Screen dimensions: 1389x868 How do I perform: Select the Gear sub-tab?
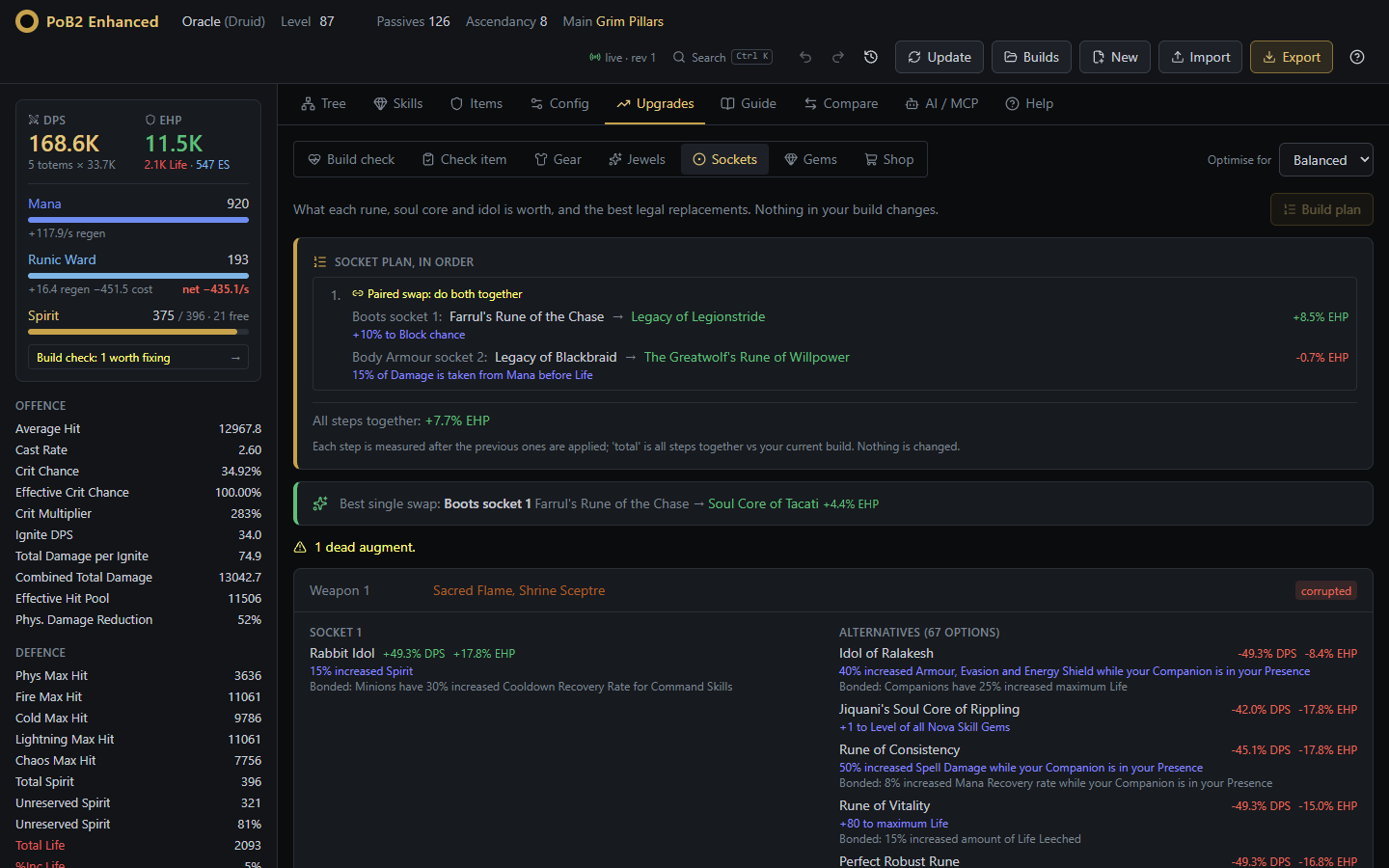point(558,159)
